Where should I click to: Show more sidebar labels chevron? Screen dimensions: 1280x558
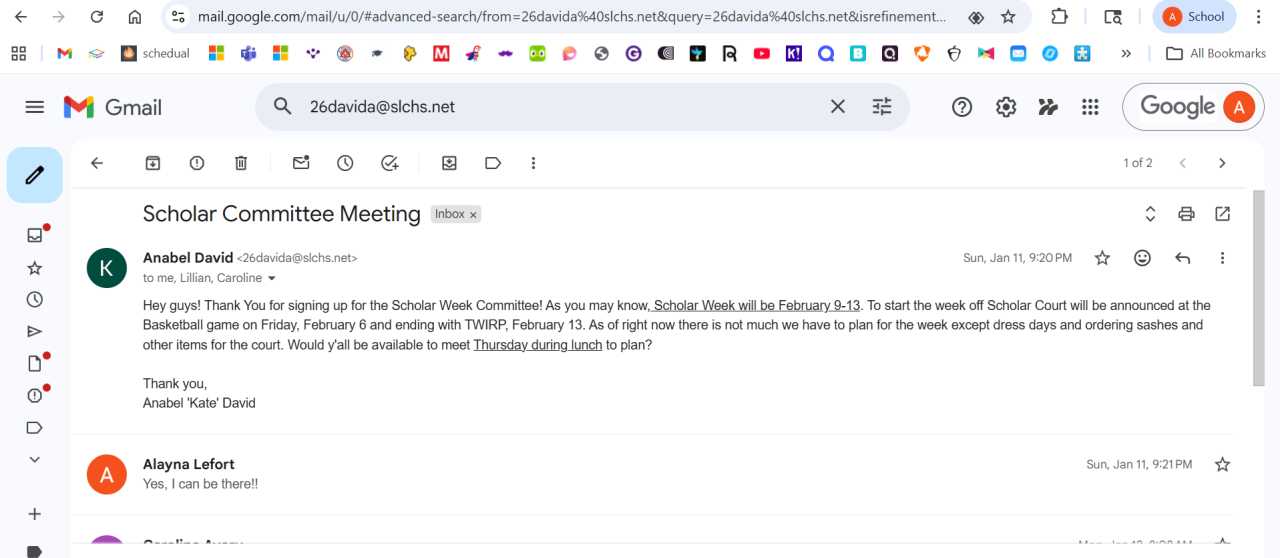click(35, 460)
